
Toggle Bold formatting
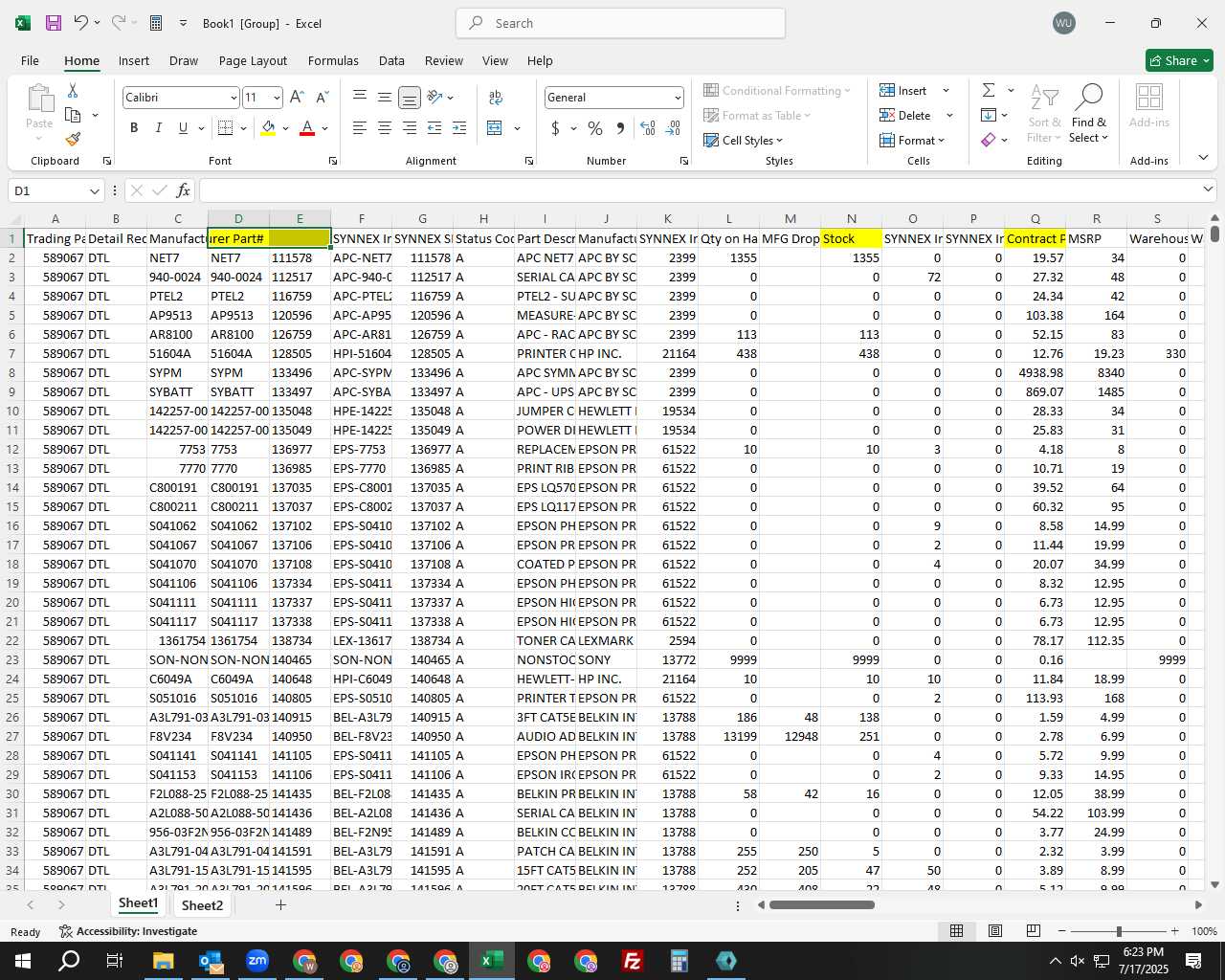point(134,127)
